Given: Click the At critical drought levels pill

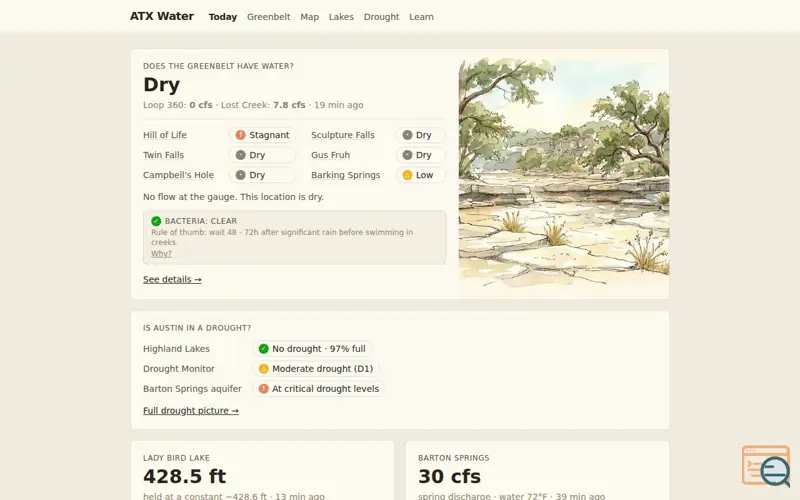Looking at the screenshot, I should pos(318,388).
